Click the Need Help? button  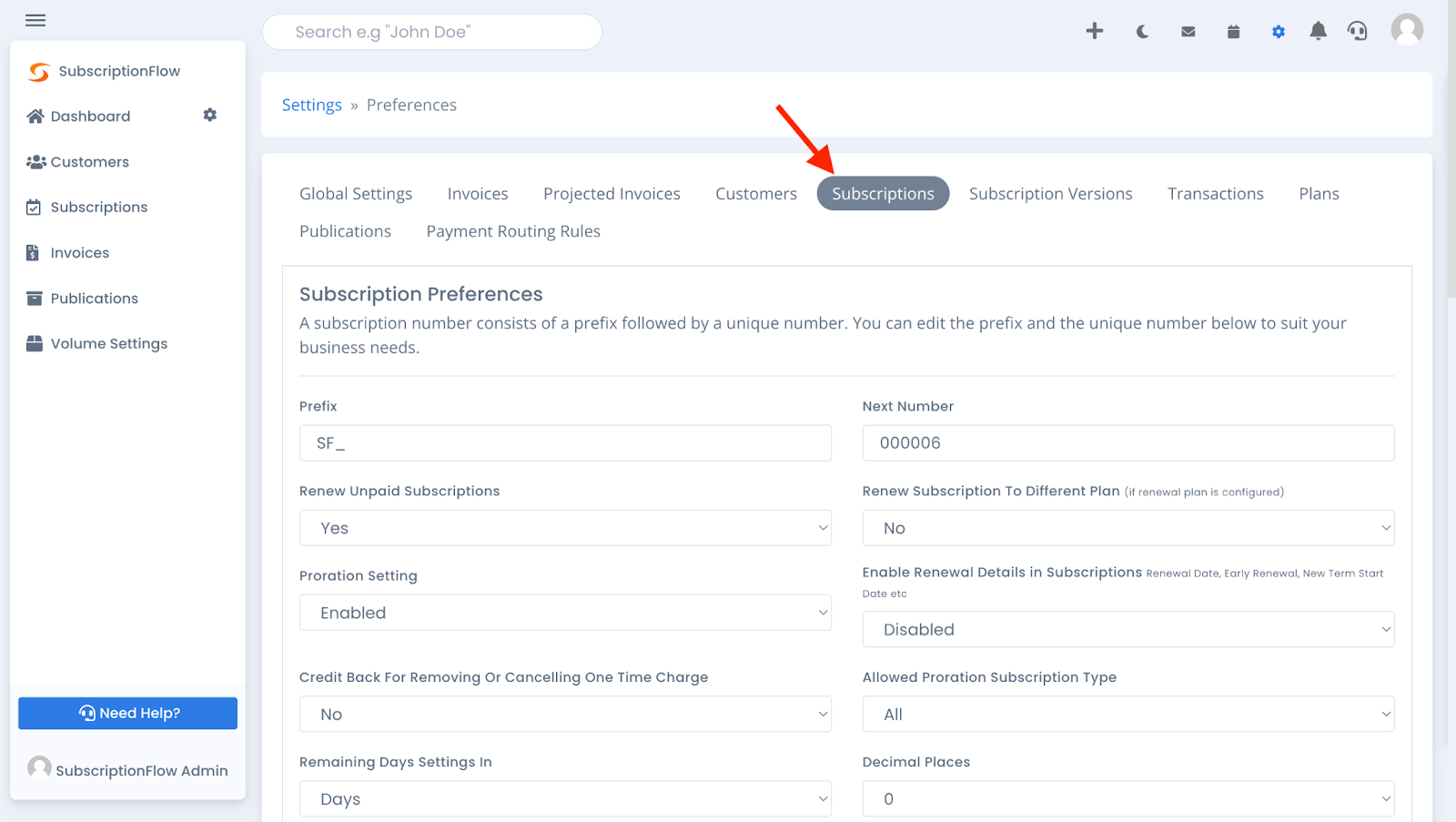127,713
